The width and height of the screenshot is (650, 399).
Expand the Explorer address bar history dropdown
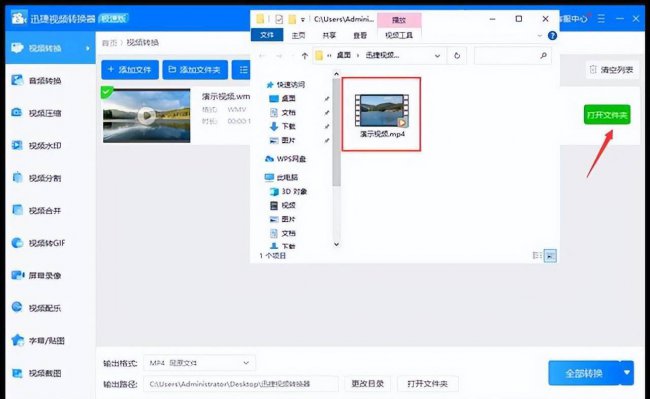click(x=437, y=56)
